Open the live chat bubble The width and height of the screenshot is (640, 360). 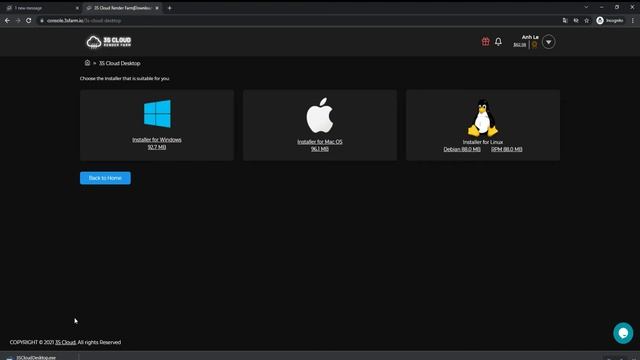[623, 333]
